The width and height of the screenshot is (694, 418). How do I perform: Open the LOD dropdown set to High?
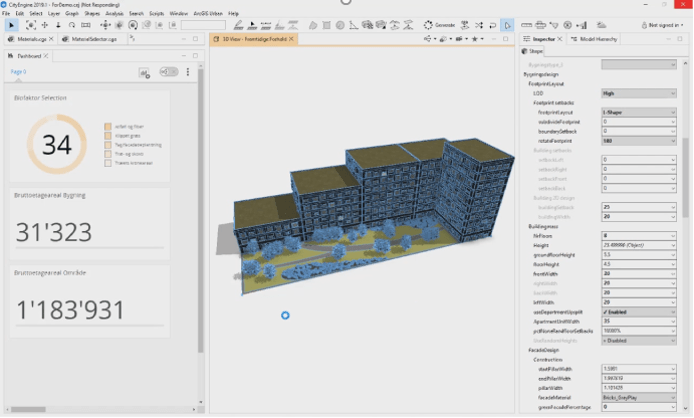(x=638, y=93)
